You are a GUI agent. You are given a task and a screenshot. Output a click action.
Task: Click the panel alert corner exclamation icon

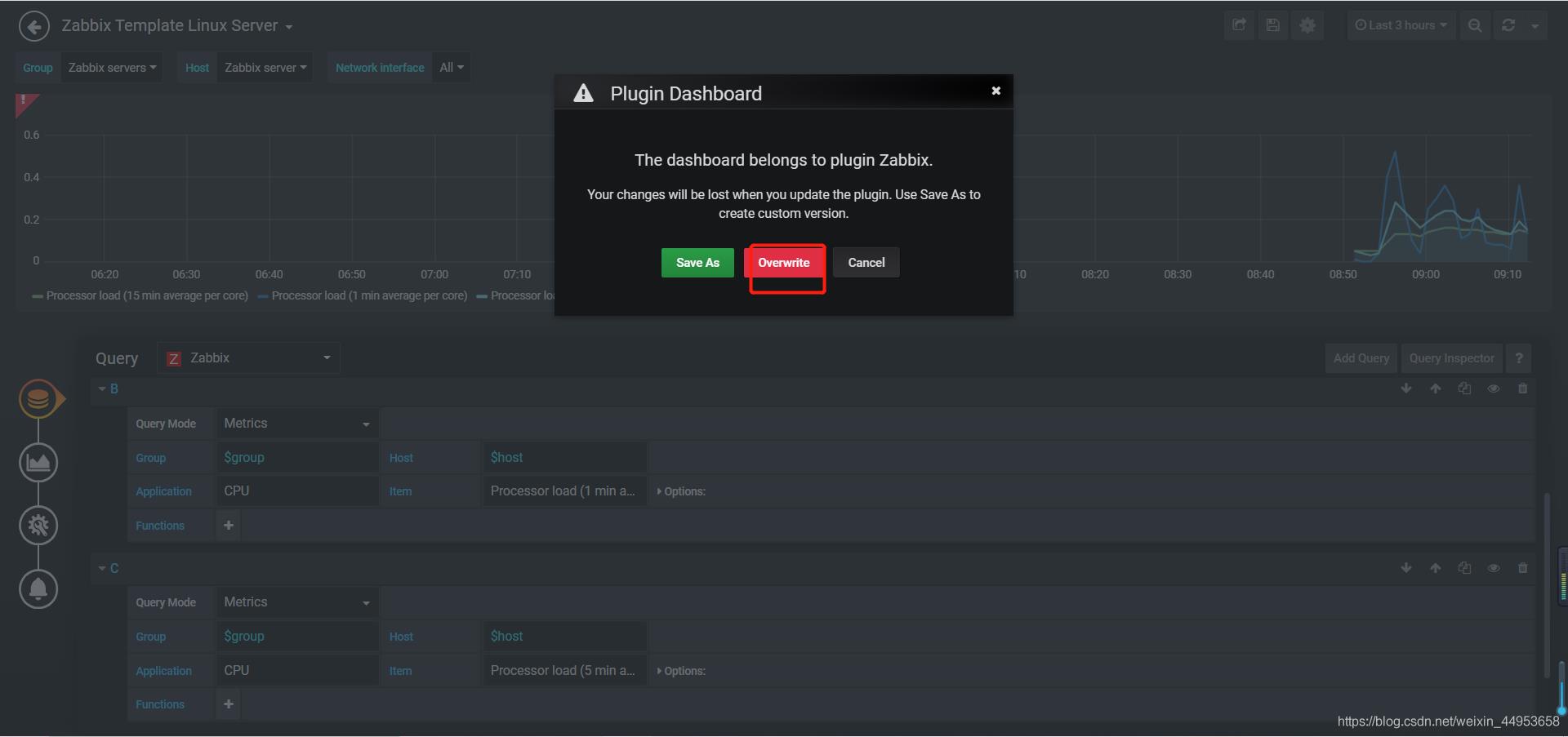click(x=24, y=103)
